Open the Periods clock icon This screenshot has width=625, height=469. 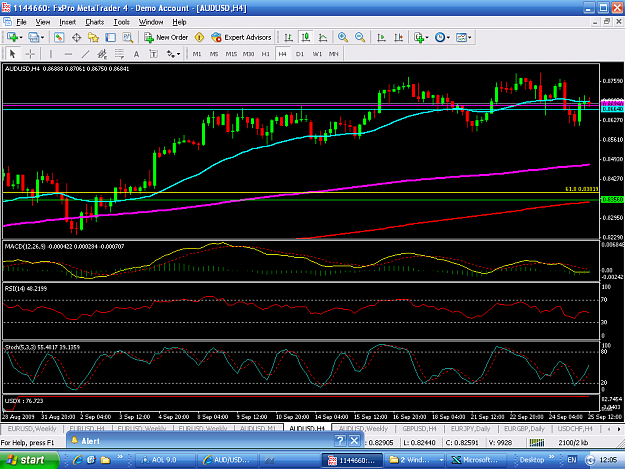coord(440,37)
